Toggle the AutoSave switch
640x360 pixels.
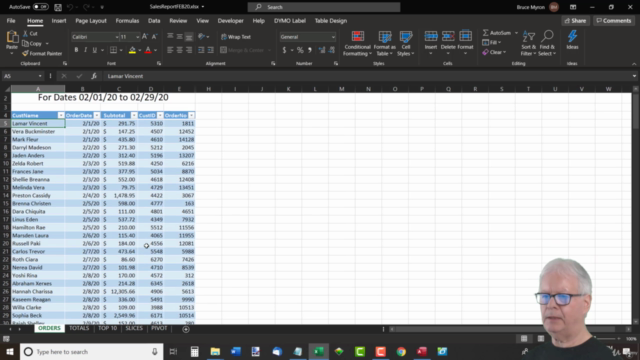coord(40,7)
